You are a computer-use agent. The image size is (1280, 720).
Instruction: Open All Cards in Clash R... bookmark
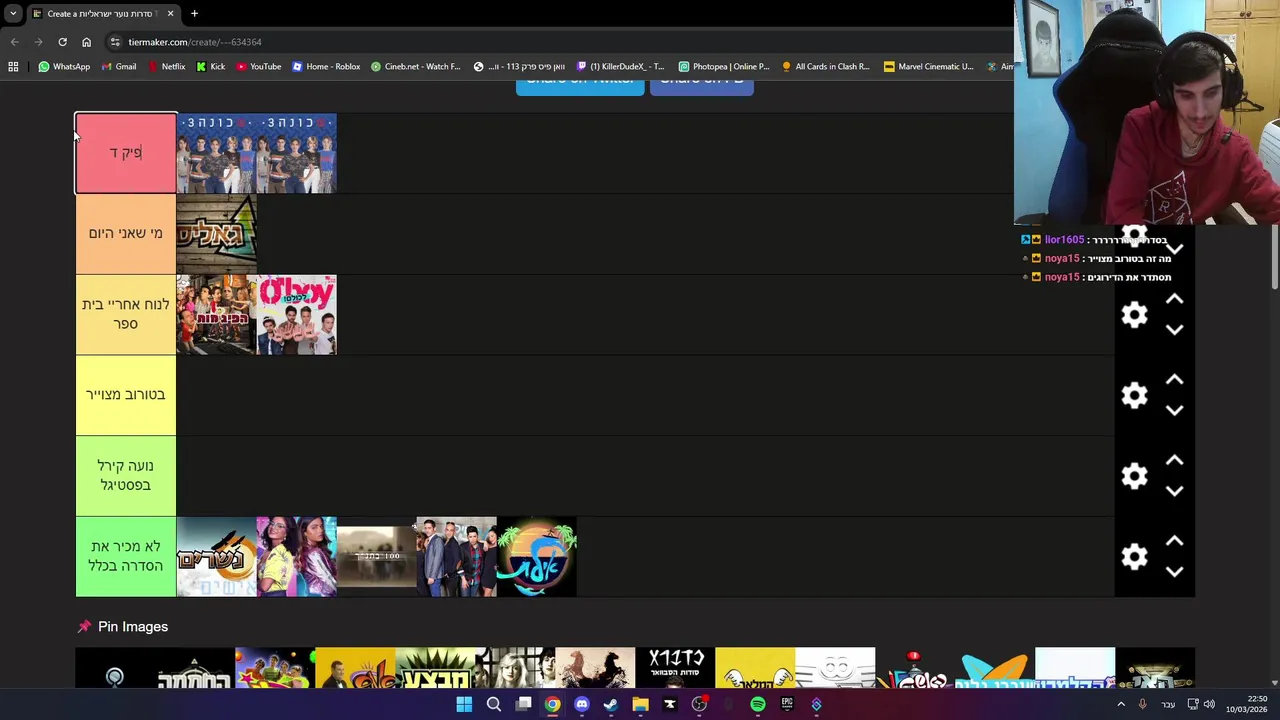tap(826, 67)
